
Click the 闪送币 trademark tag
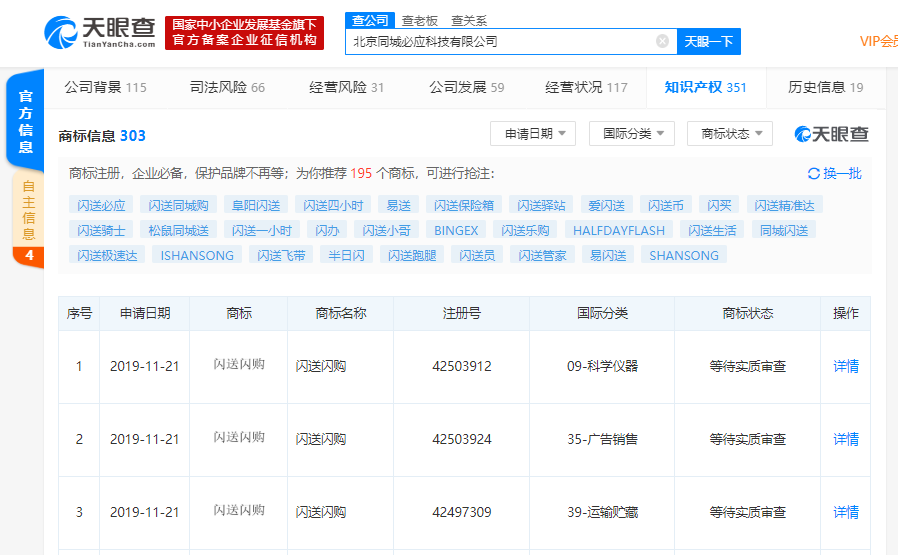tap(665, 205)
